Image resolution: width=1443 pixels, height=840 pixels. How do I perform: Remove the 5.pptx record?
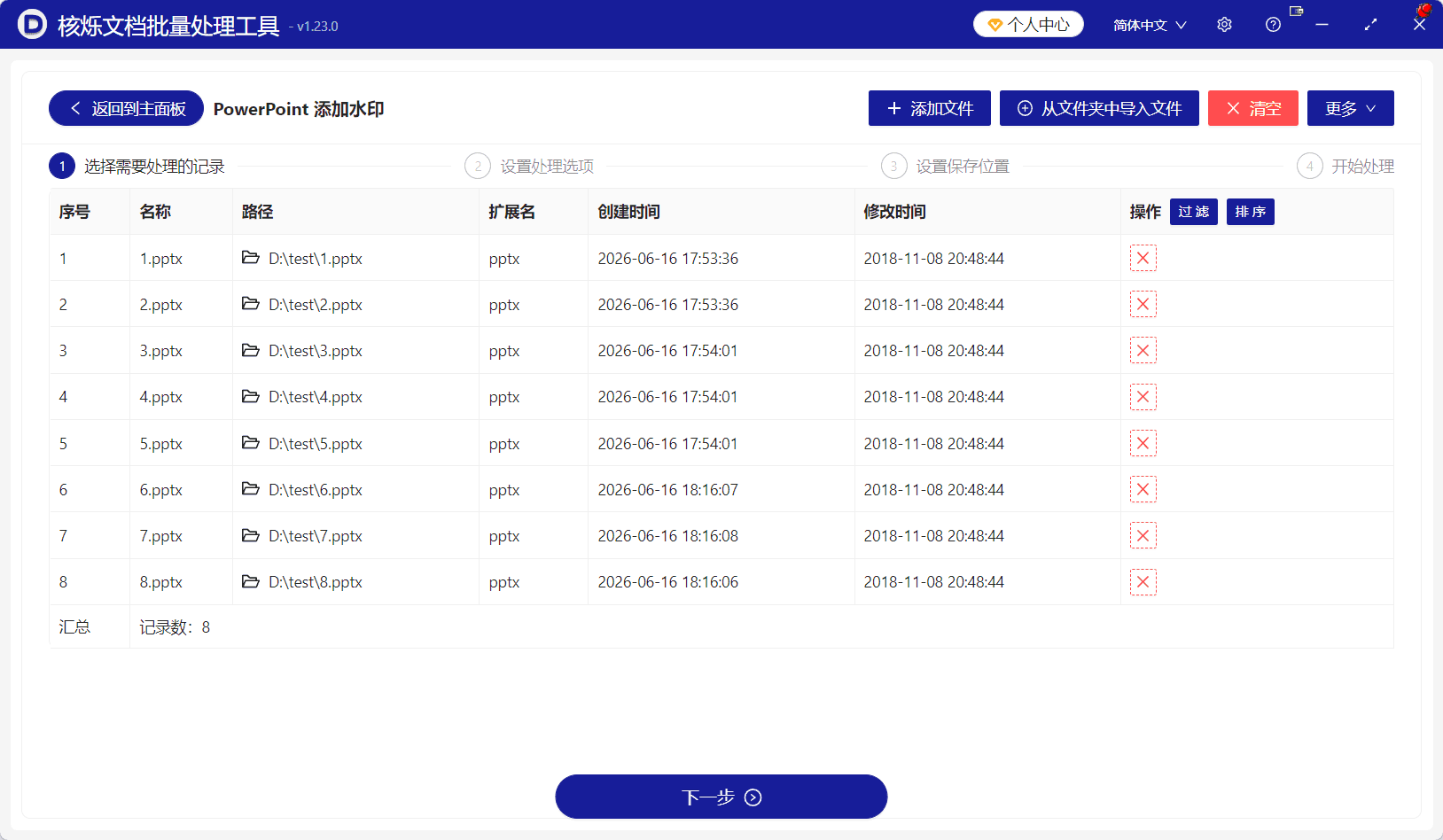1143,443
